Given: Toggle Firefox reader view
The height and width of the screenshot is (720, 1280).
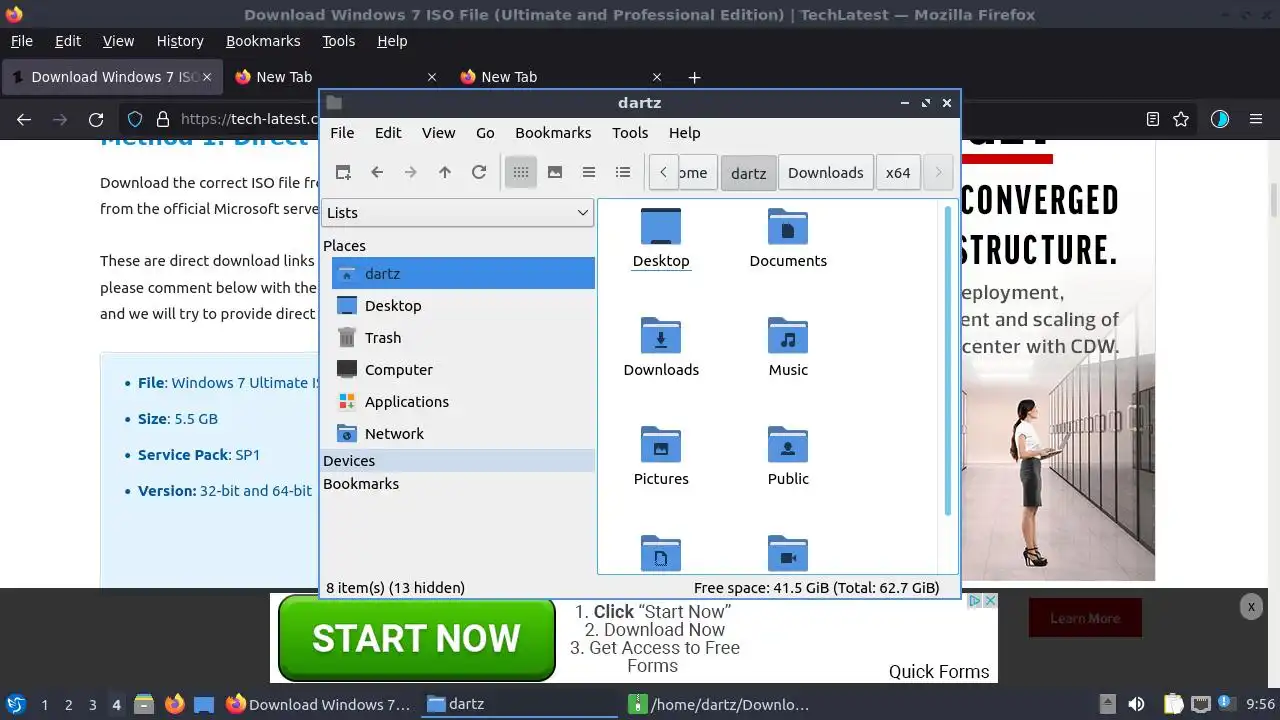Looking at the screenshot, I should [x=1153, y=119].
